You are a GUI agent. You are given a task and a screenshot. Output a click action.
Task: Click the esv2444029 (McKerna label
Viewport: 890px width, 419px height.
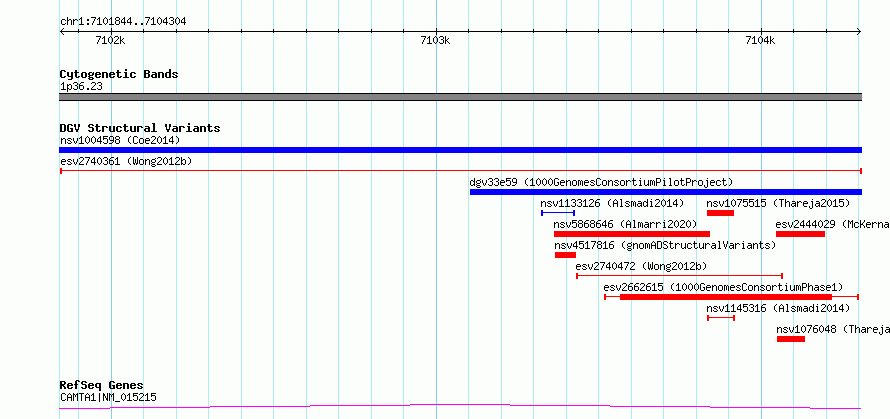pos(832,224)
